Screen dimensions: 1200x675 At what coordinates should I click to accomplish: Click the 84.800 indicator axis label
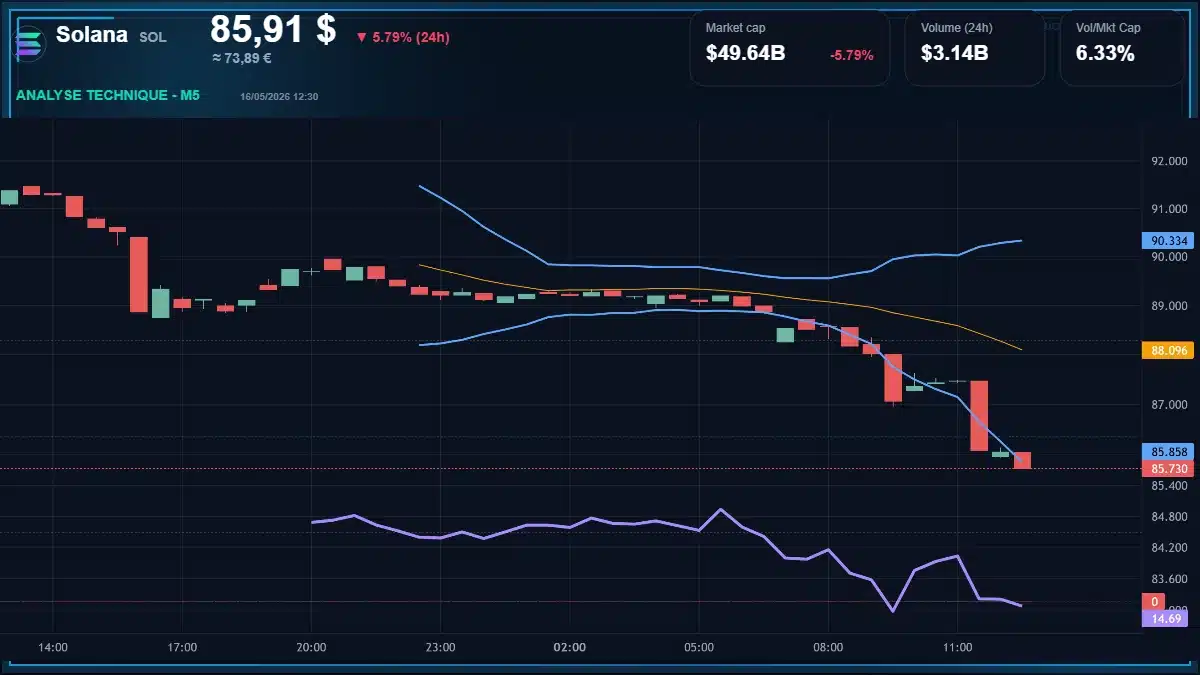pyautogui.click(x=1169, y=517)
